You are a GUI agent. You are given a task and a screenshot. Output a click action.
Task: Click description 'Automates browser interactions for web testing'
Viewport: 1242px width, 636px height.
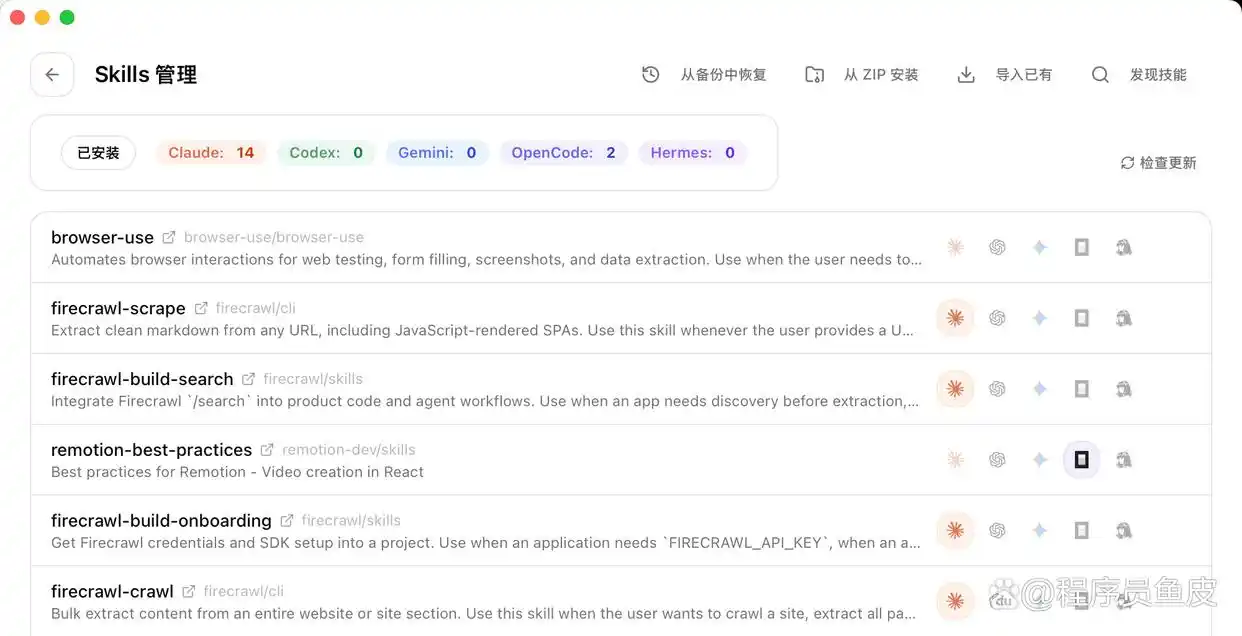point(486,260)
